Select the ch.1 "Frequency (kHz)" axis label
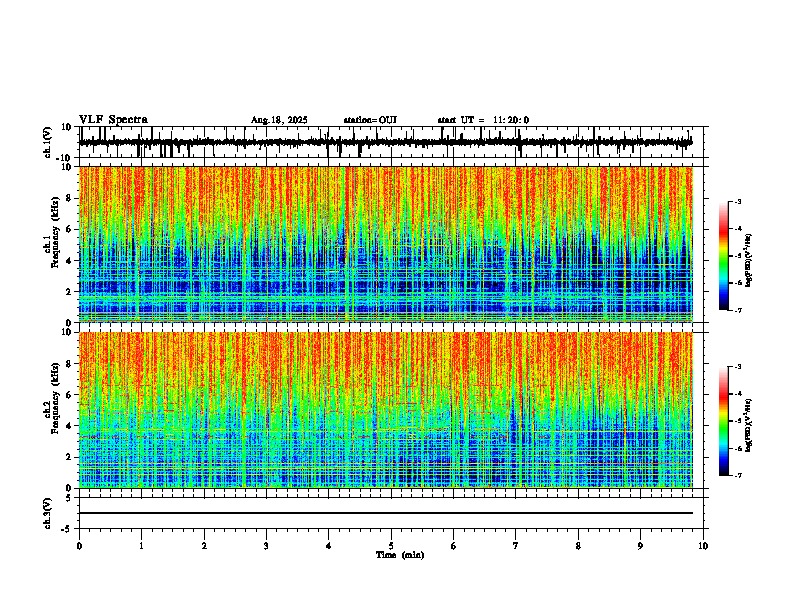The image size is (792, 612). (x=55, y=232)
